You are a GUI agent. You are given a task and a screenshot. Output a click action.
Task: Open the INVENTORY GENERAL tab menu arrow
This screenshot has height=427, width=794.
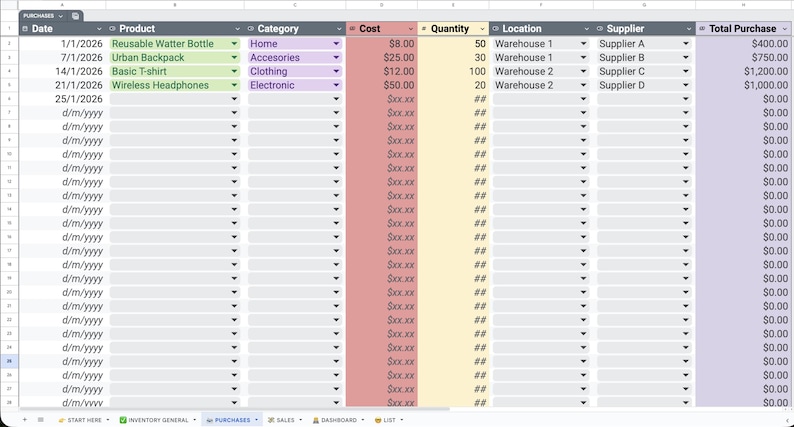pyautogui.click(x=194, y=420)
